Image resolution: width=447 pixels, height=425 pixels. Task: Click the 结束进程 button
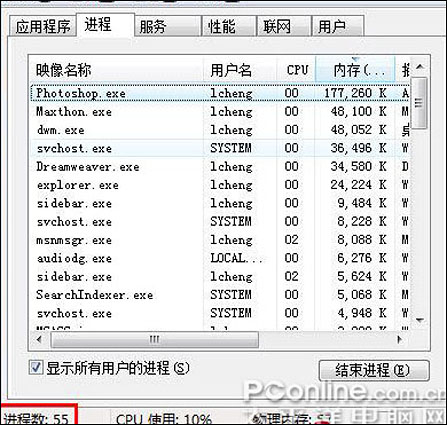(x=374, y=370)
